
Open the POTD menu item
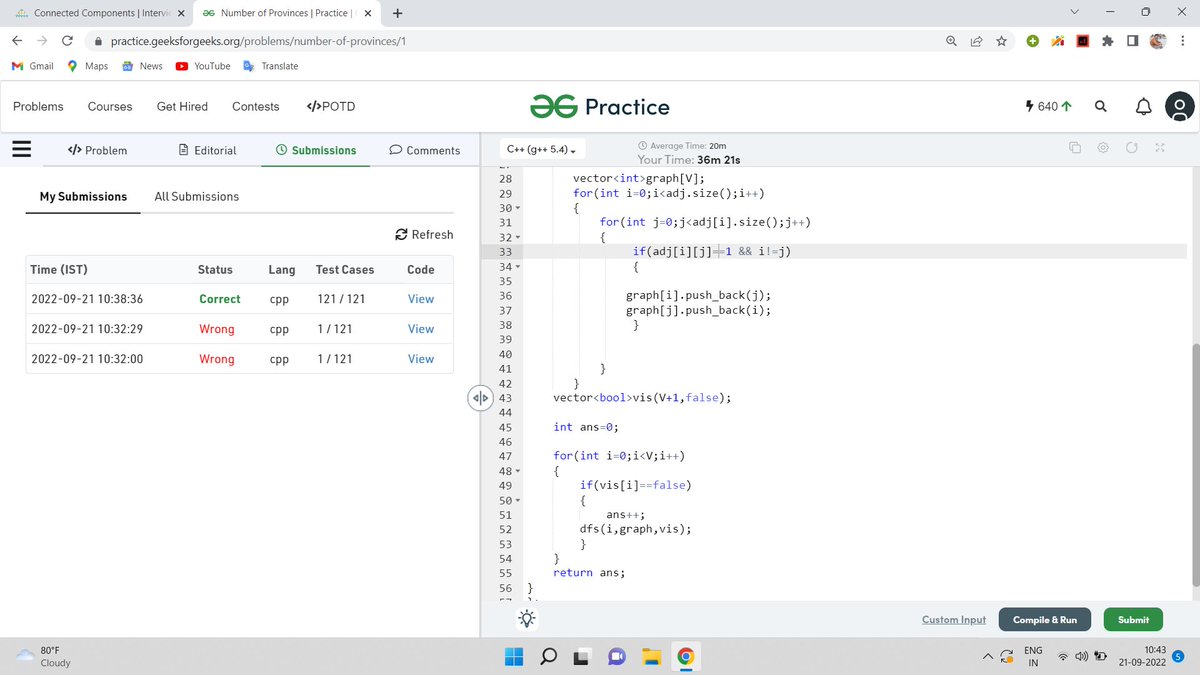click(x=330, y=106)
